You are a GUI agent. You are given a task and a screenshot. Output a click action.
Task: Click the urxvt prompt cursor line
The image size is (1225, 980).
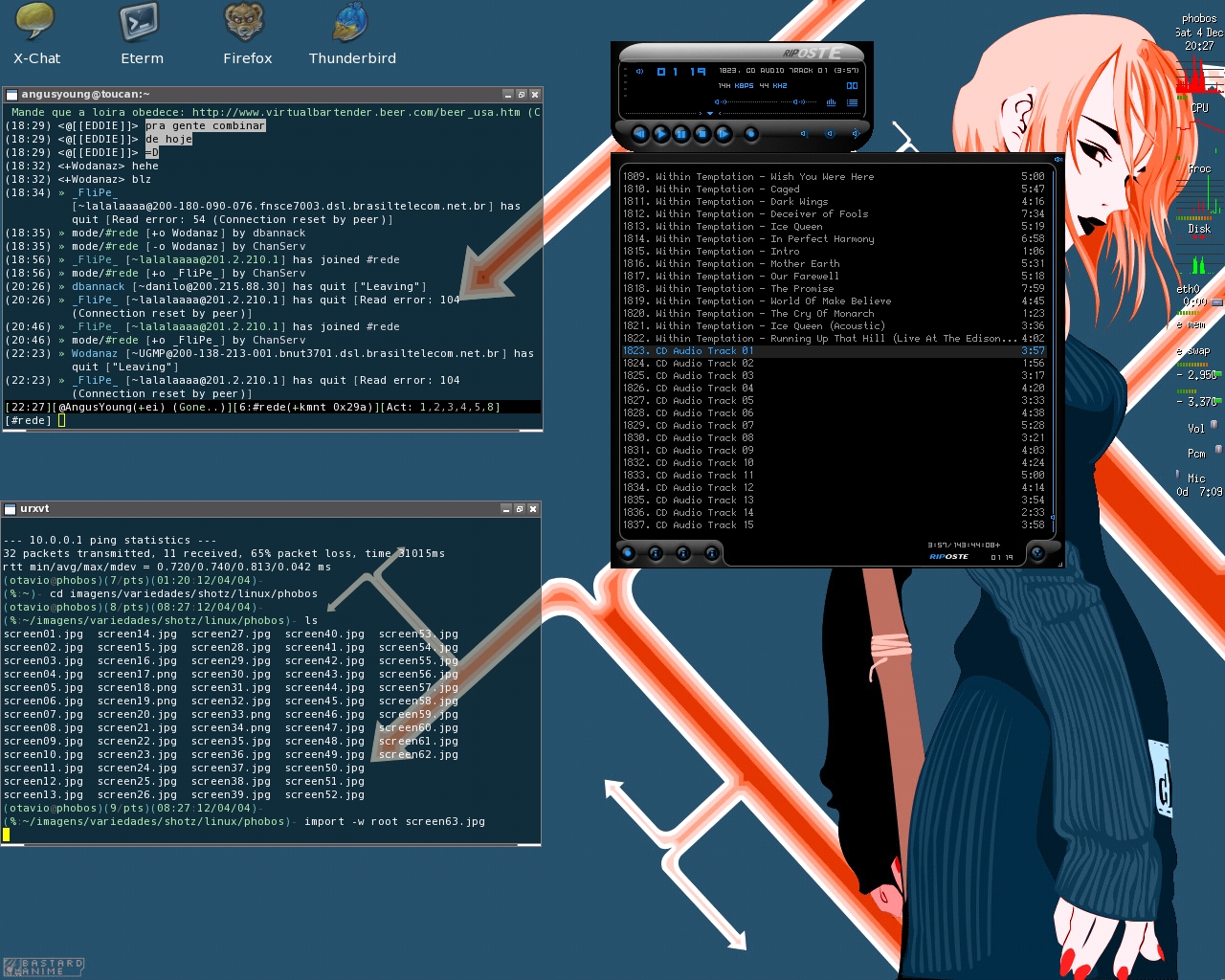click(272, 835)
